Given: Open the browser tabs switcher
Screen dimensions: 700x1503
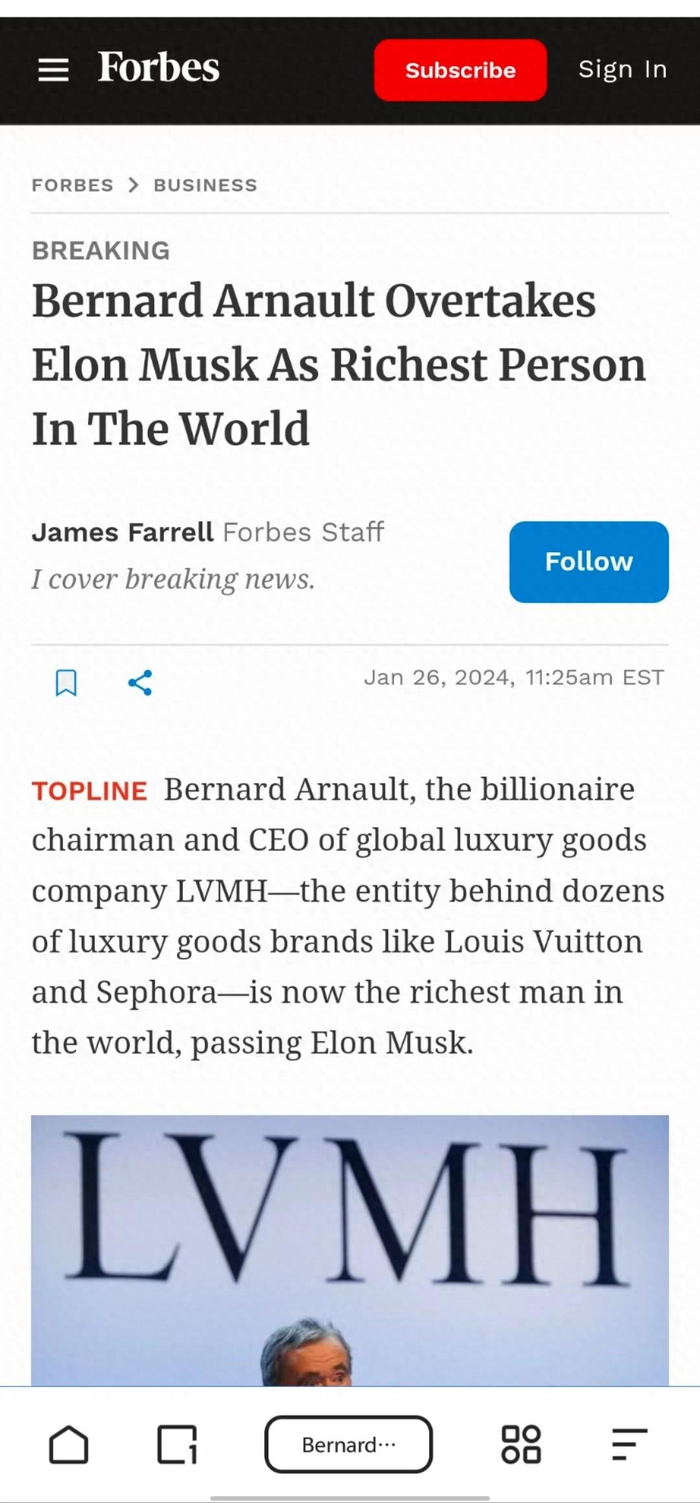Looking at the screenshot, I should coord(177,1445).
